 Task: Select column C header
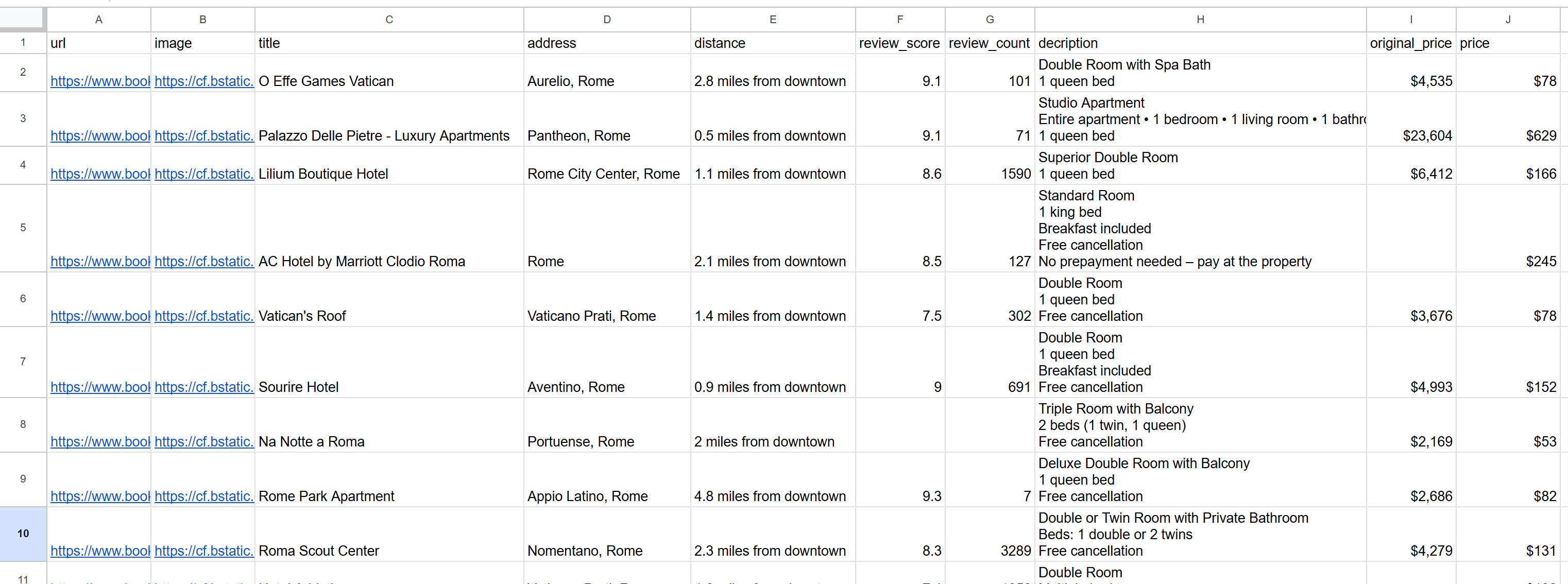(388, 20)
